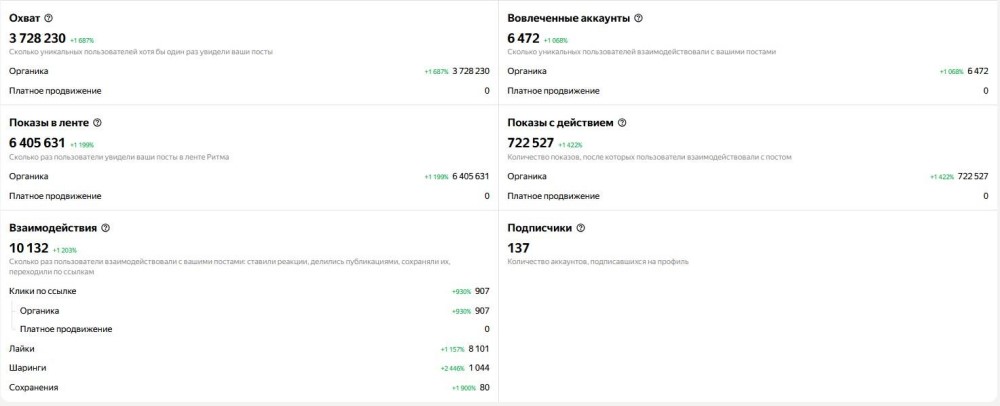Click the Лайки row label

coord(22,349)
